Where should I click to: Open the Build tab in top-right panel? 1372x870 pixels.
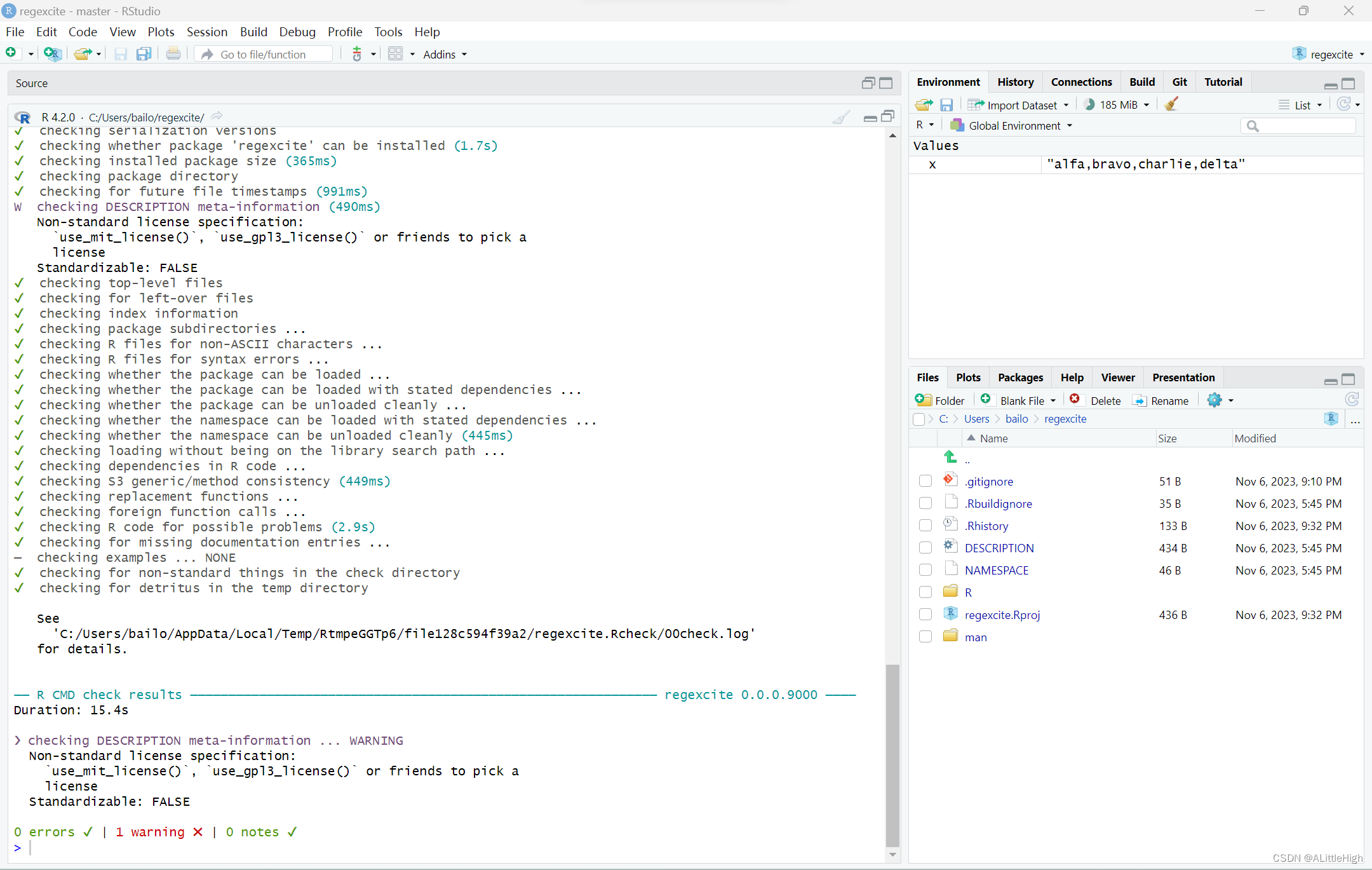(1141, 82)
